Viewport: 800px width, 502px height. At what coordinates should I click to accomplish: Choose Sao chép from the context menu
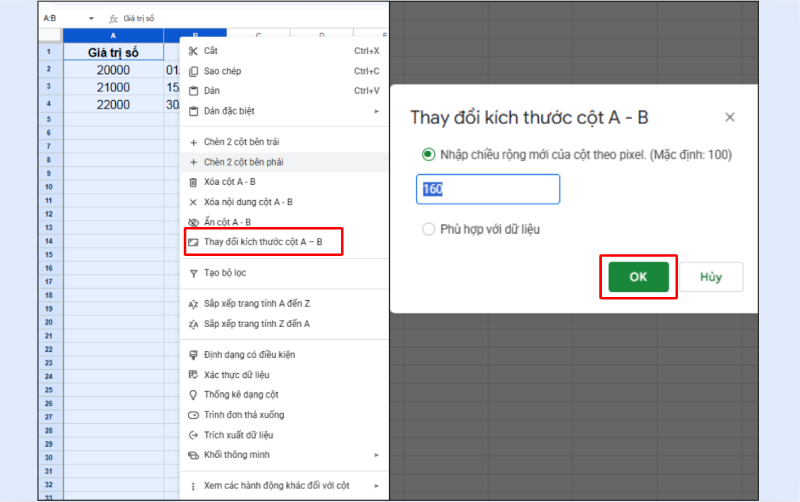point(284,71)
